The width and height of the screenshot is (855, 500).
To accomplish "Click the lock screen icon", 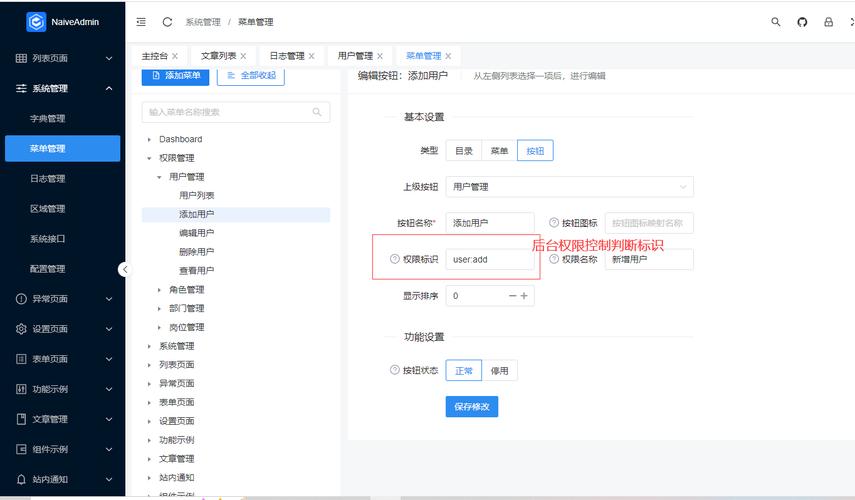I will click(x=828, y=22).
